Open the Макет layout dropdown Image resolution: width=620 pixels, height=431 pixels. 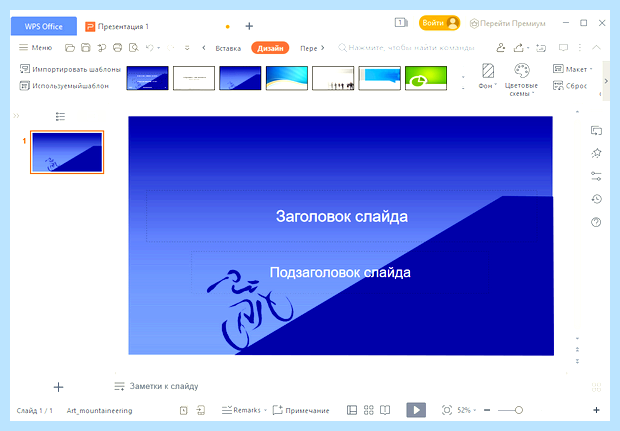573,69
